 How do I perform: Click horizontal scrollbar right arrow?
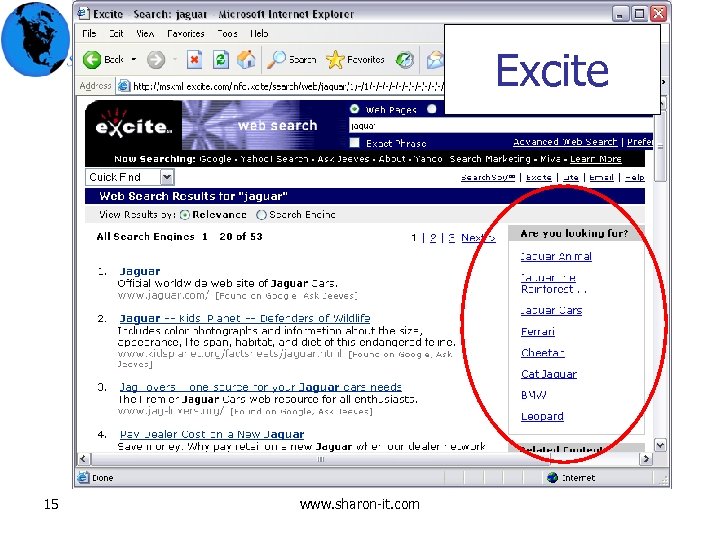coord(646,459)
